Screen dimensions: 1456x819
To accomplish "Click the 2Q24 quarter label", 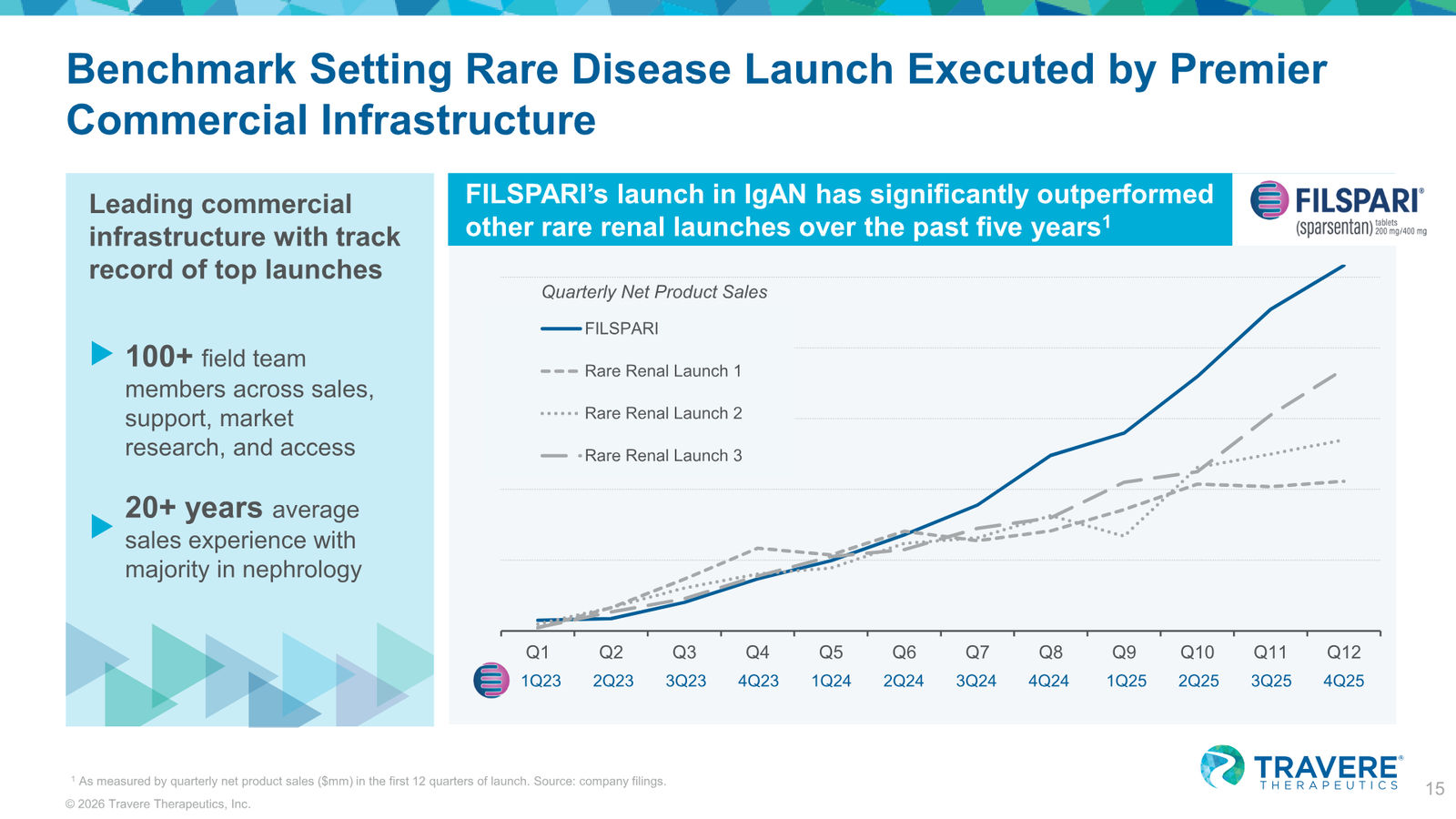I will tap(904, 681).
